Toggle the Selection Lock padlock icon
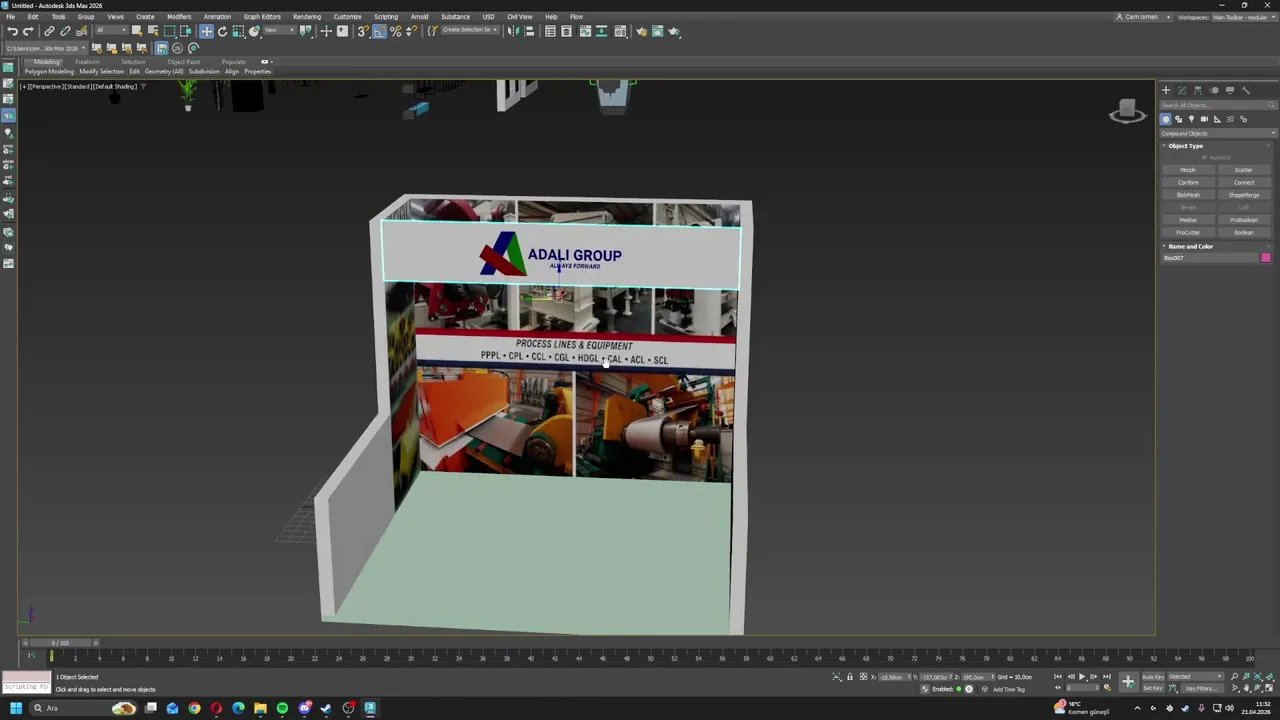The width and height of the screenshot is (1280, 720). tap(850, 677)
